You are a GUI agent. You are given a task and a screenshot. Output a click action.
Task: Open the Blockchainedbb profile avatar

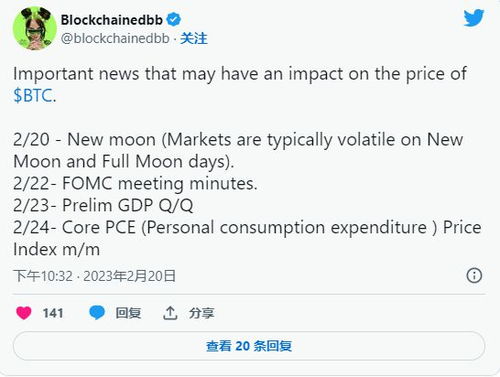[35, 29]
